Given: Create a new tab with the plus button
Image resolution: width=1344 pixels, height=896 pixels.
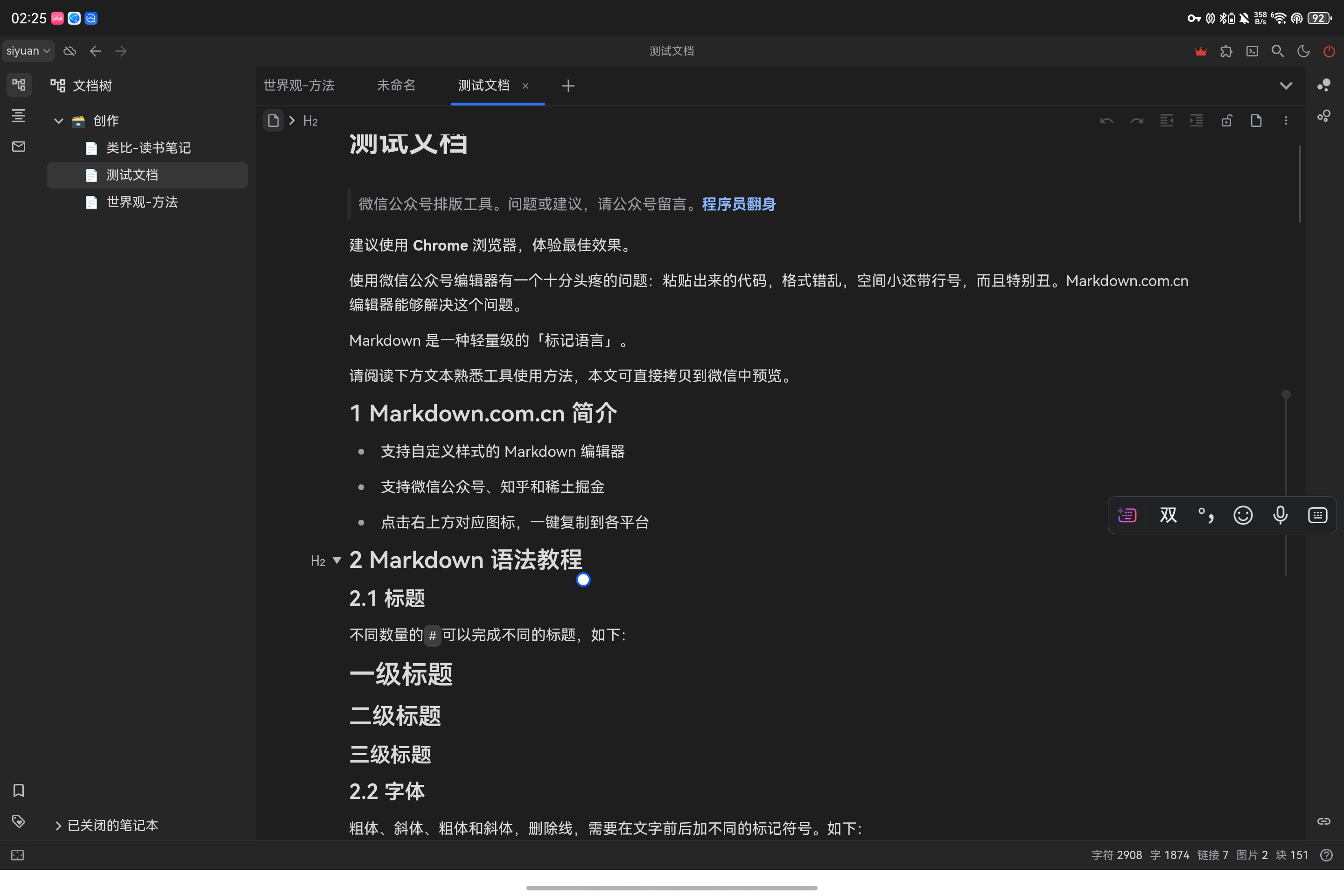Looking at the screenshot, I should coord(567,86).
